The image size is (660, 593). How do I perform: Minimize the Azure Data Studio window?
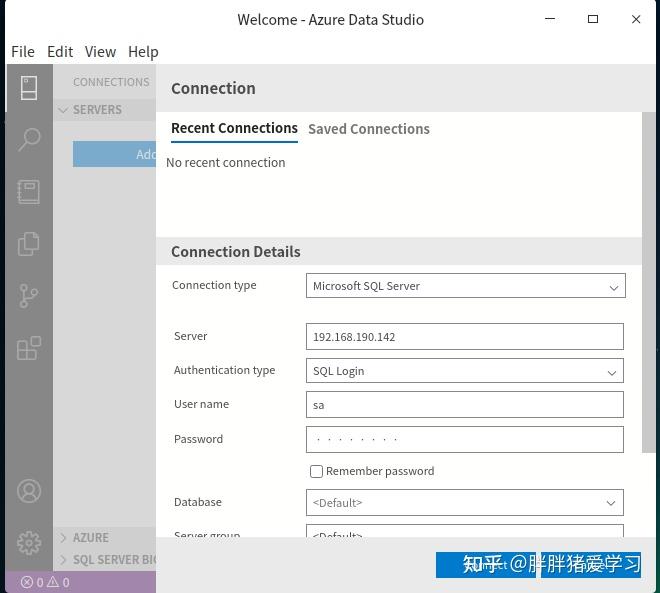(550, 19)
